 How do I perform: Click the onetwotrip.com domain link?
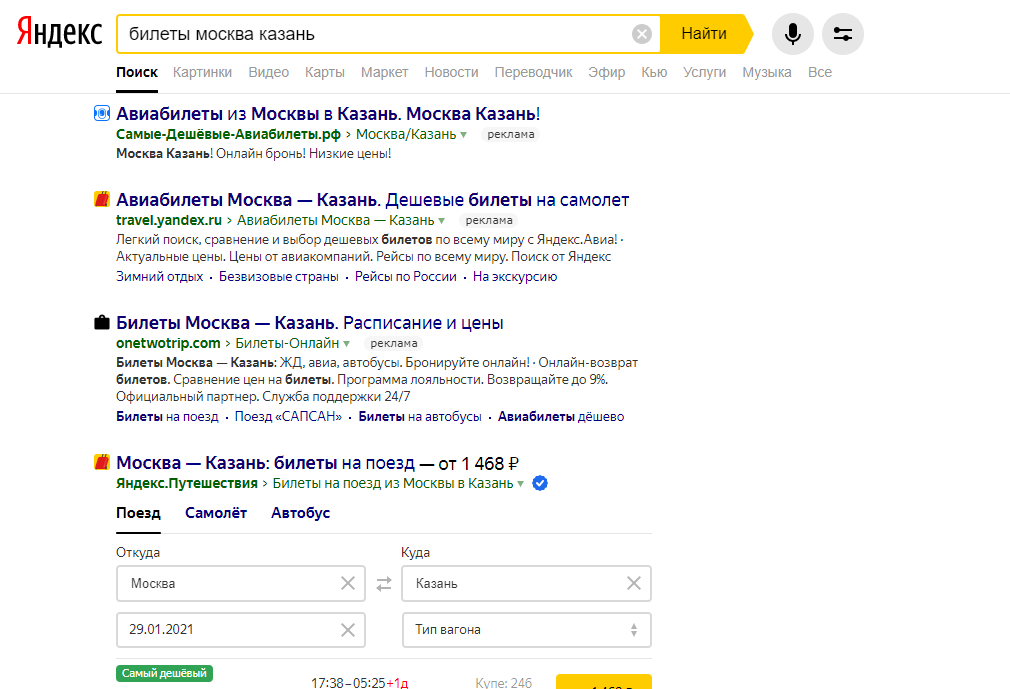point(168,343)
